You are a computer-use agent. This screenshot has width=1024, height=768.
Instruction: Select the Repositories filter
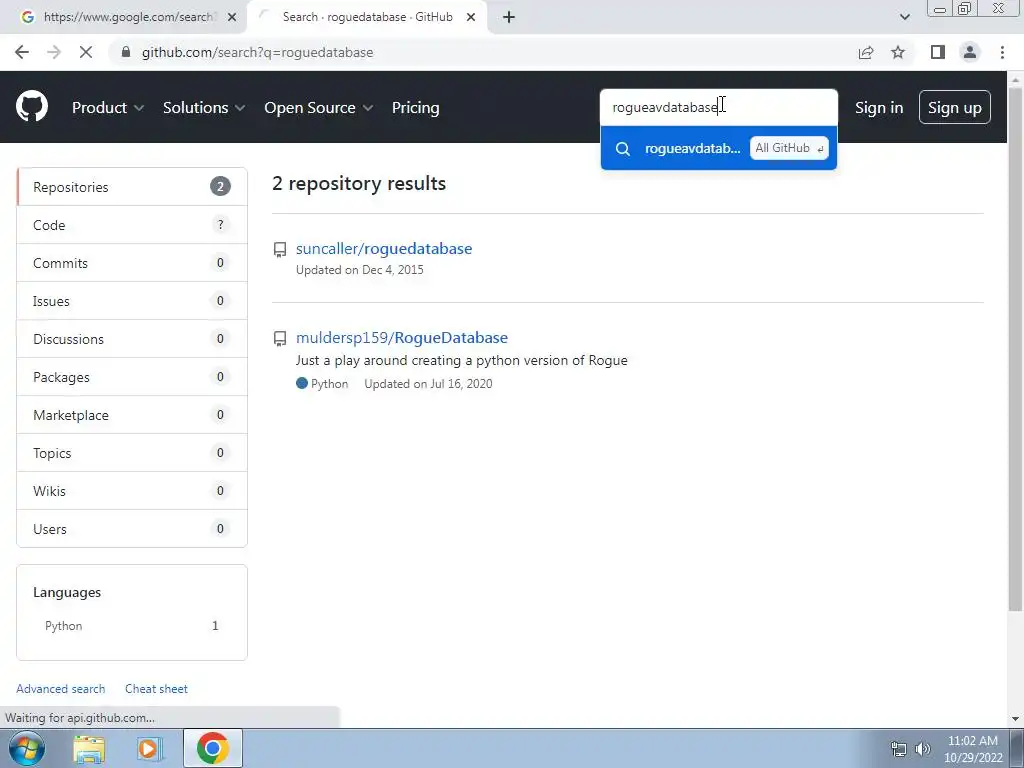pyautogui.click(x=132, y=187)
